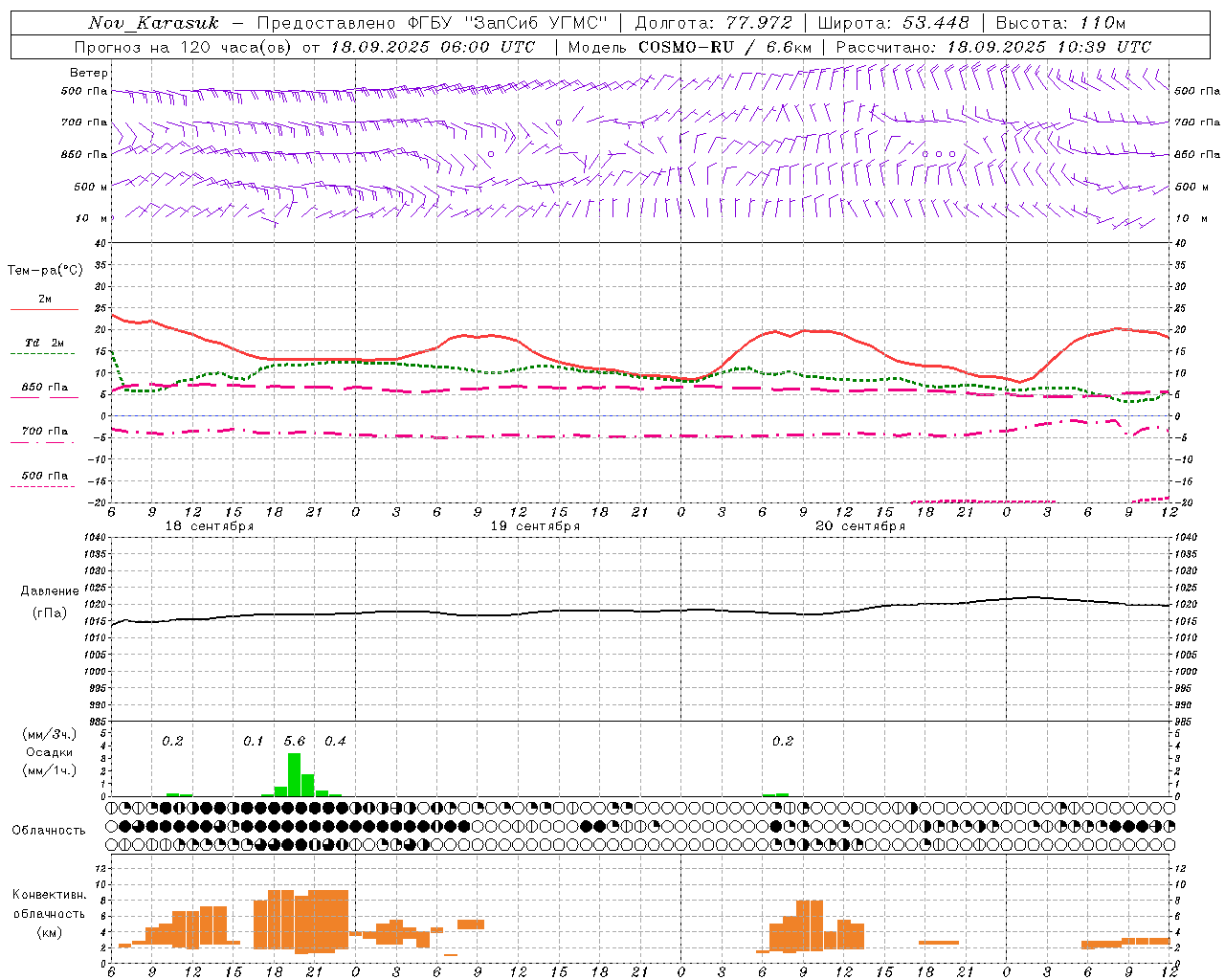This screenshot has height=980, width=1225.
Task: Click the '0.4' precipitation total value
Action: [335, 742]
